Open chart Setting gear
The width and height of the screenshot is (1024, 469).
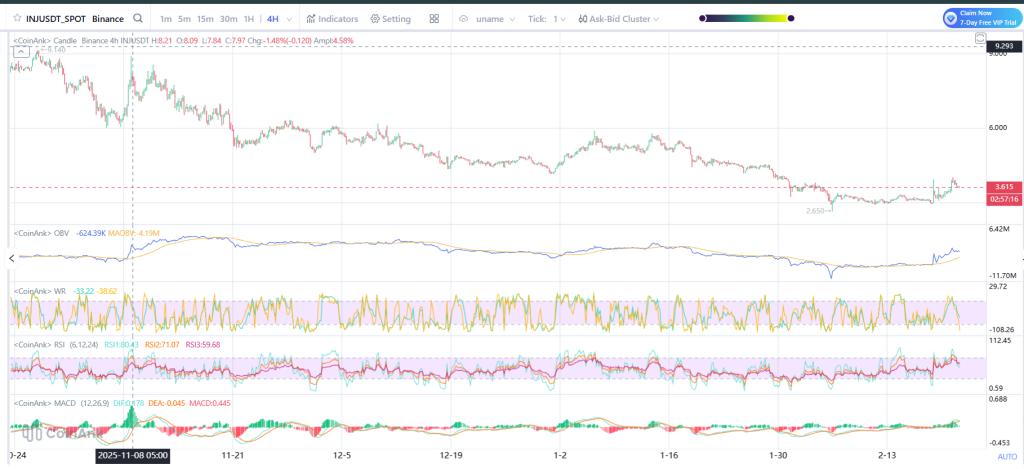[390, 18]
